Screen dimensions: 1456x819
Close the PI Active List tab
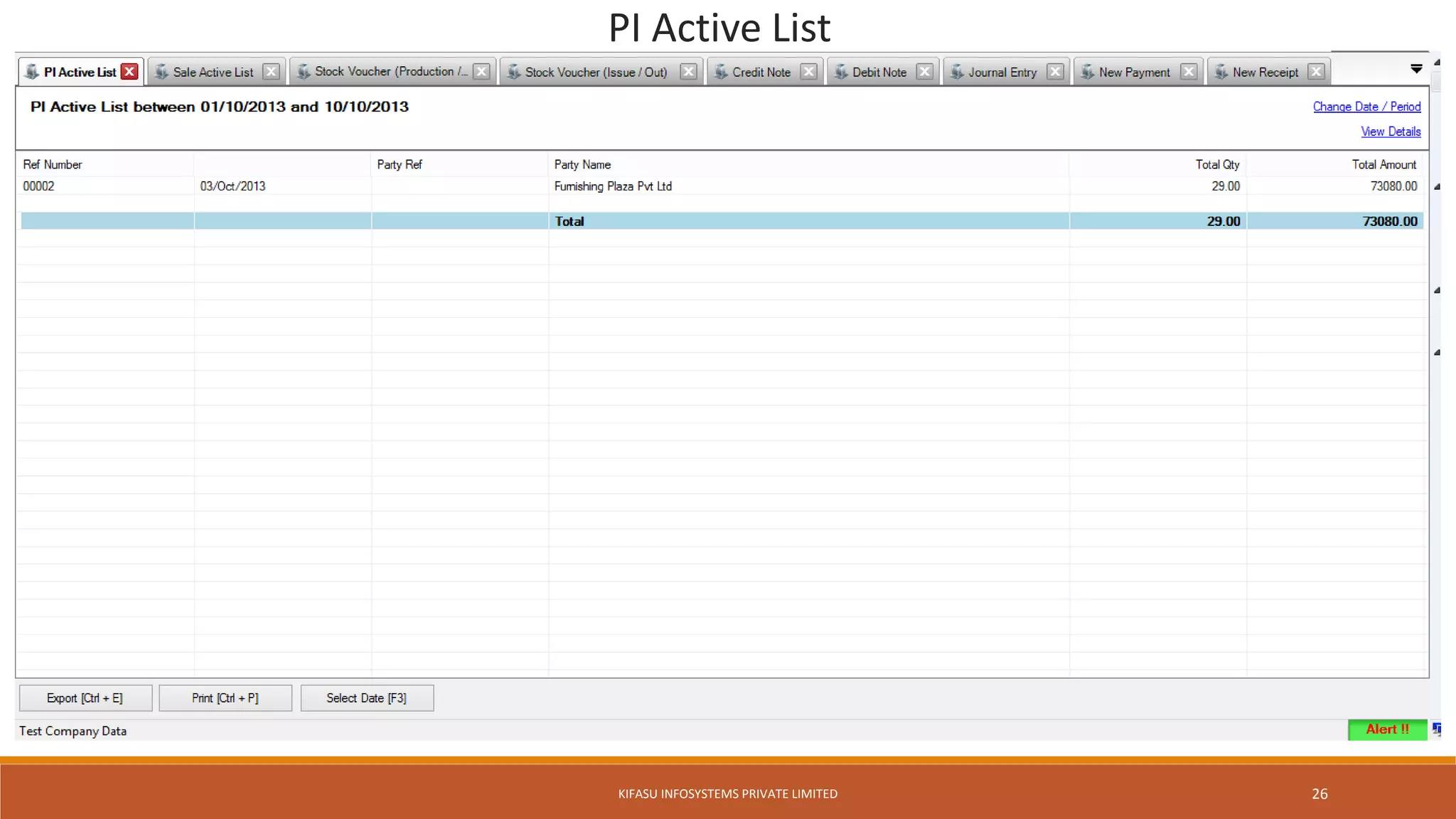click(129, 72)
